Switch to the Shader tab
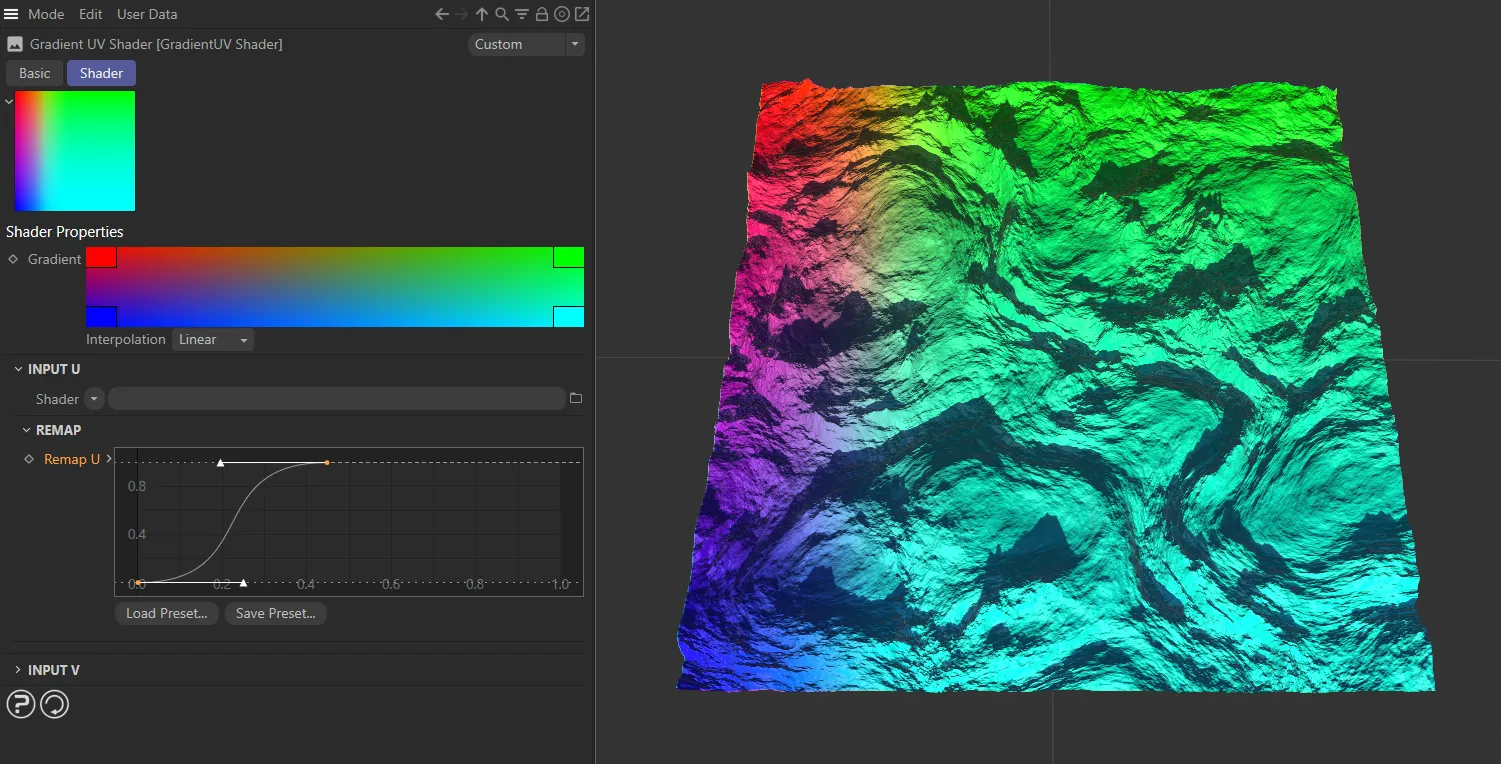Image resolution: width=1501 pixels, height=764 pixels. pos(100,73)
